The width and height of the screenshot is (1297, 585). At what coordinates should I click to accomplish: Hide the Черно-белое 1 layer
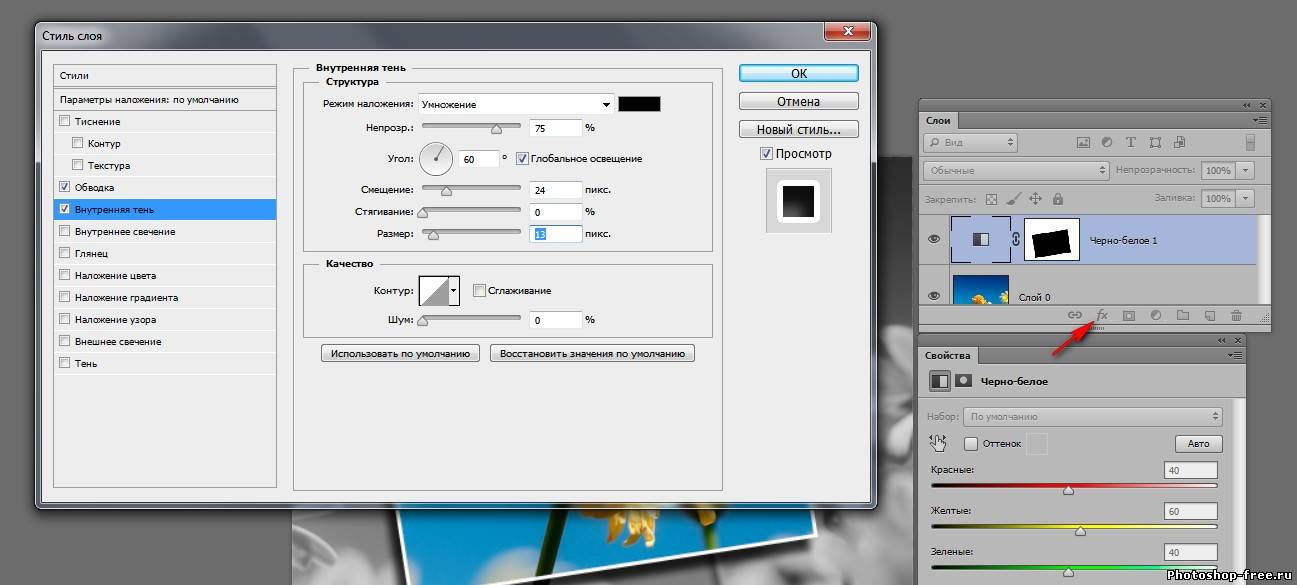(934, 240)
